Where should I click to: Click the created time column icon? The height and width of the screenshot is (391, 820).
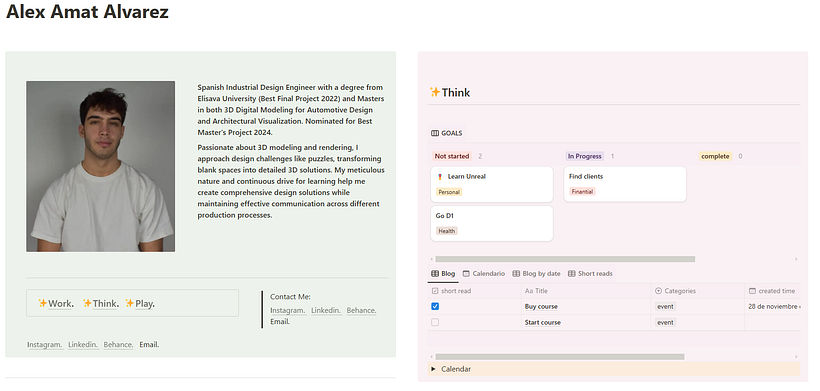click(x=753, y=291)
